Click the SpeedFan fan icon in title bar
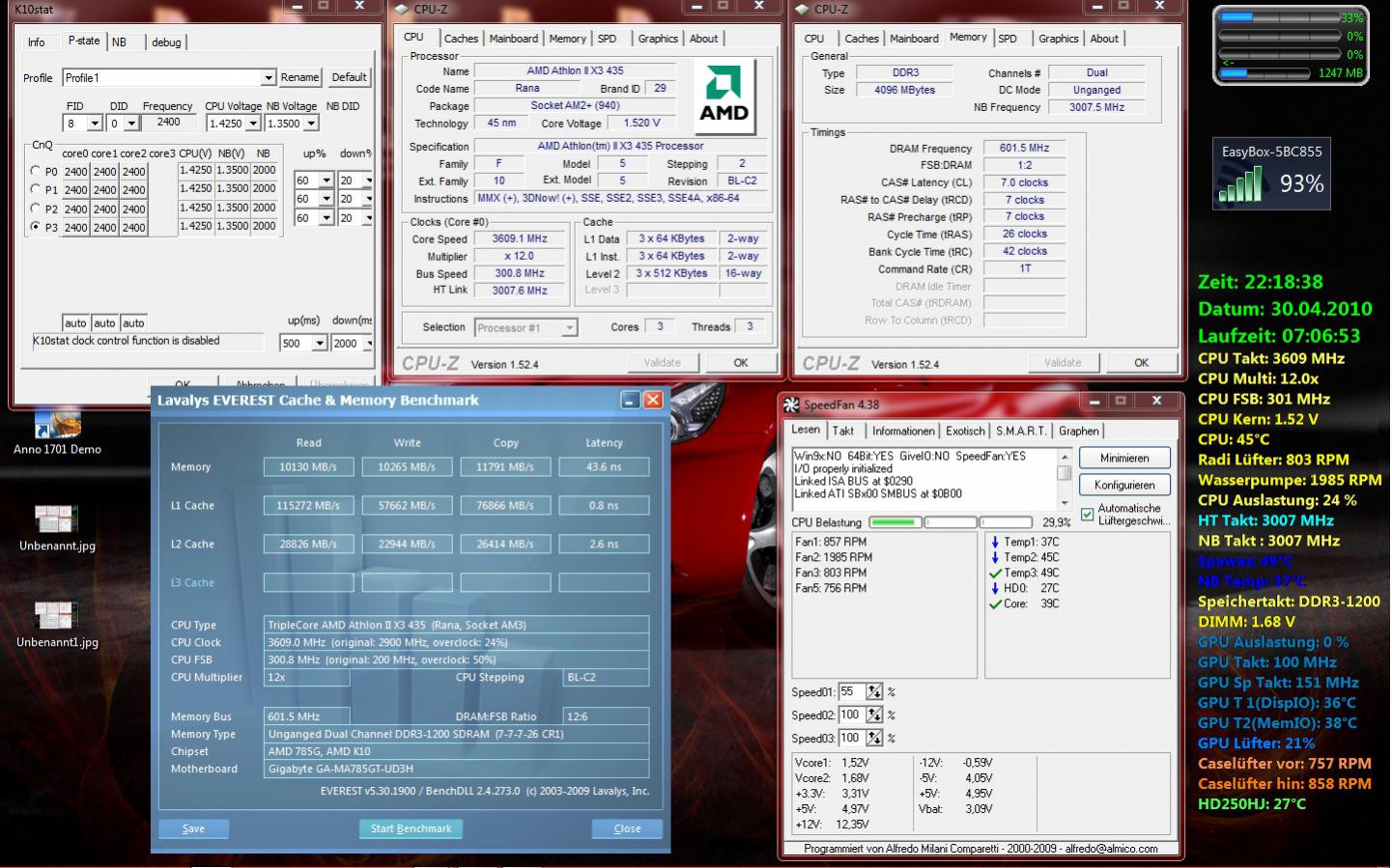This screenshot has width=1392, height=868. (792, 405)
